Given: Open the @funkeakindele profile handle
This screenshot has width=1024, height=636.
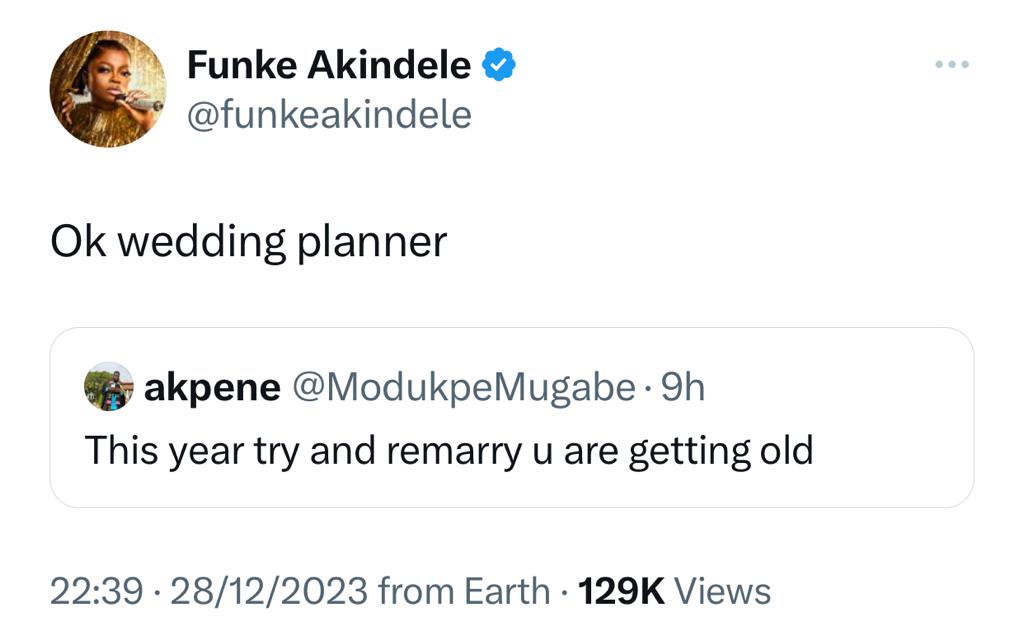Looking at the screenshot, I should [x=329, y=113].
